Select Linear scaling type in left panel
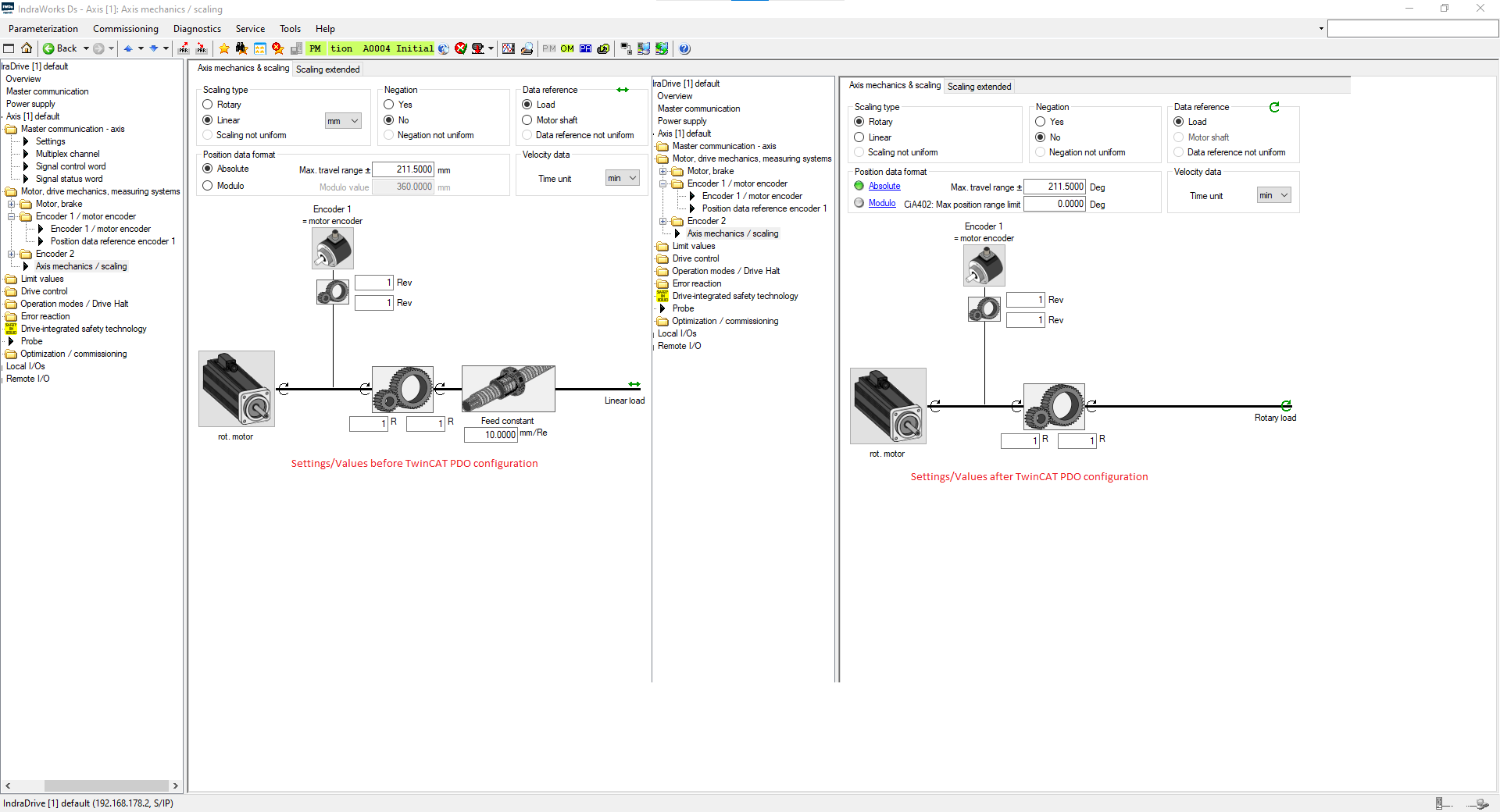 tap(208, 120)
